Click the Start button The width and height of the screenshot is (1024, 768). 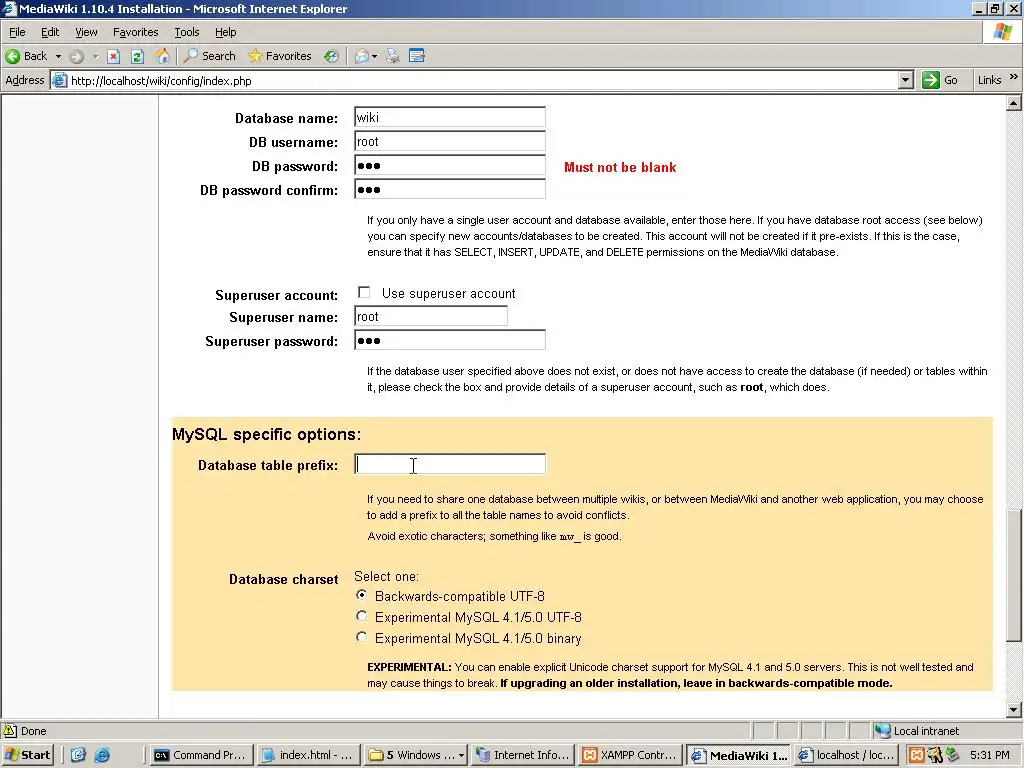pyautogui.click(x=27, y=755)
